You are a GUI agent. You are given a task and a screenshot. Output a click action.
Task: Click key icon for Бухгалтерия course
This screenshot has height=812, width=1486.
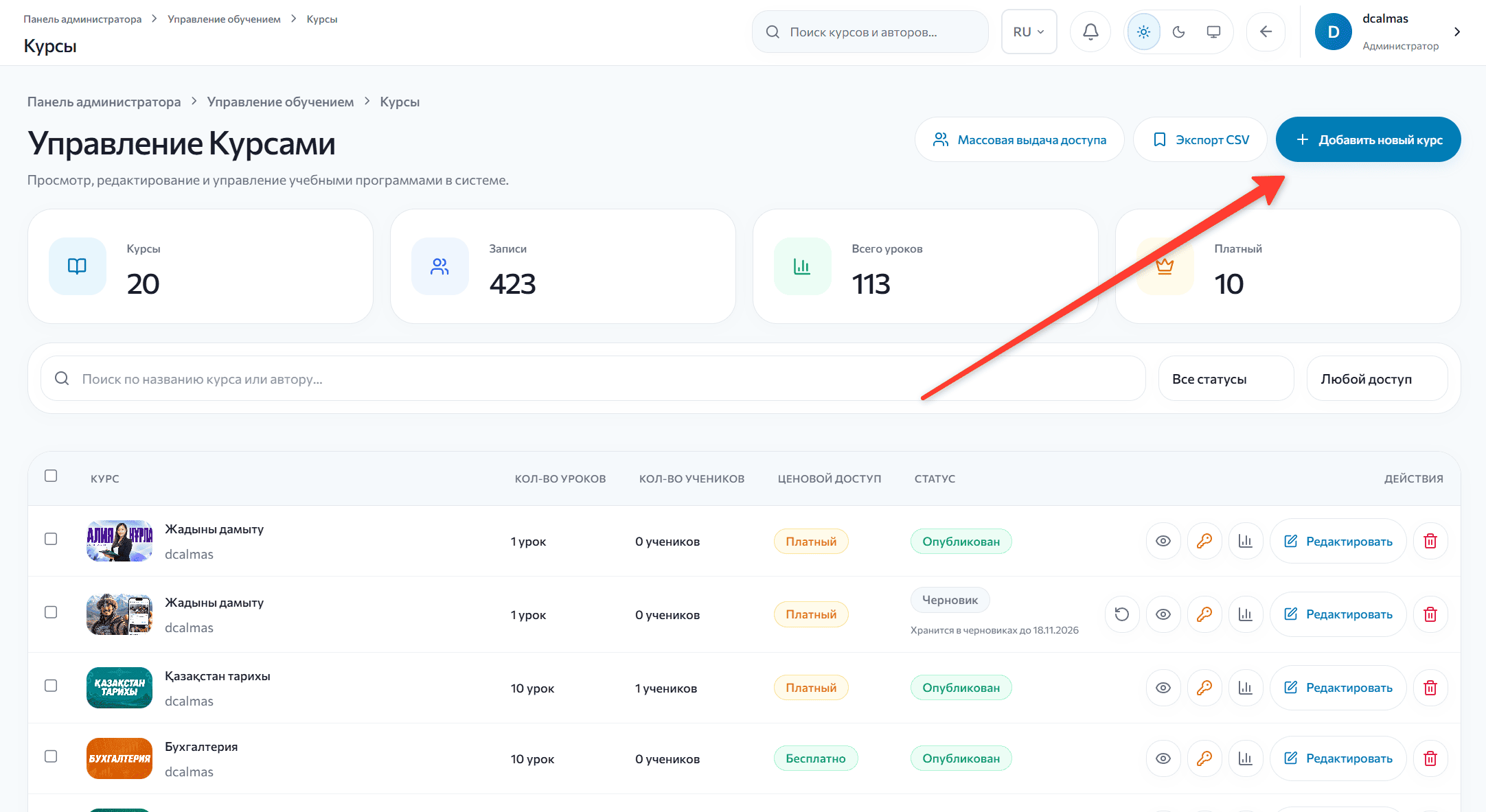pos(1204,758)
